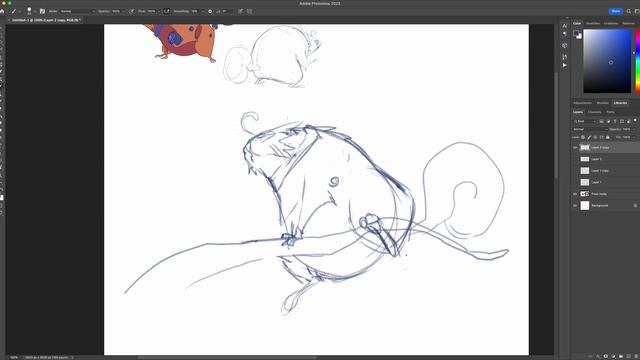The height and width of the screenshot is (360, 640).
Task: Open the layer filter Kind dropdown
Action: coord(584,121)
